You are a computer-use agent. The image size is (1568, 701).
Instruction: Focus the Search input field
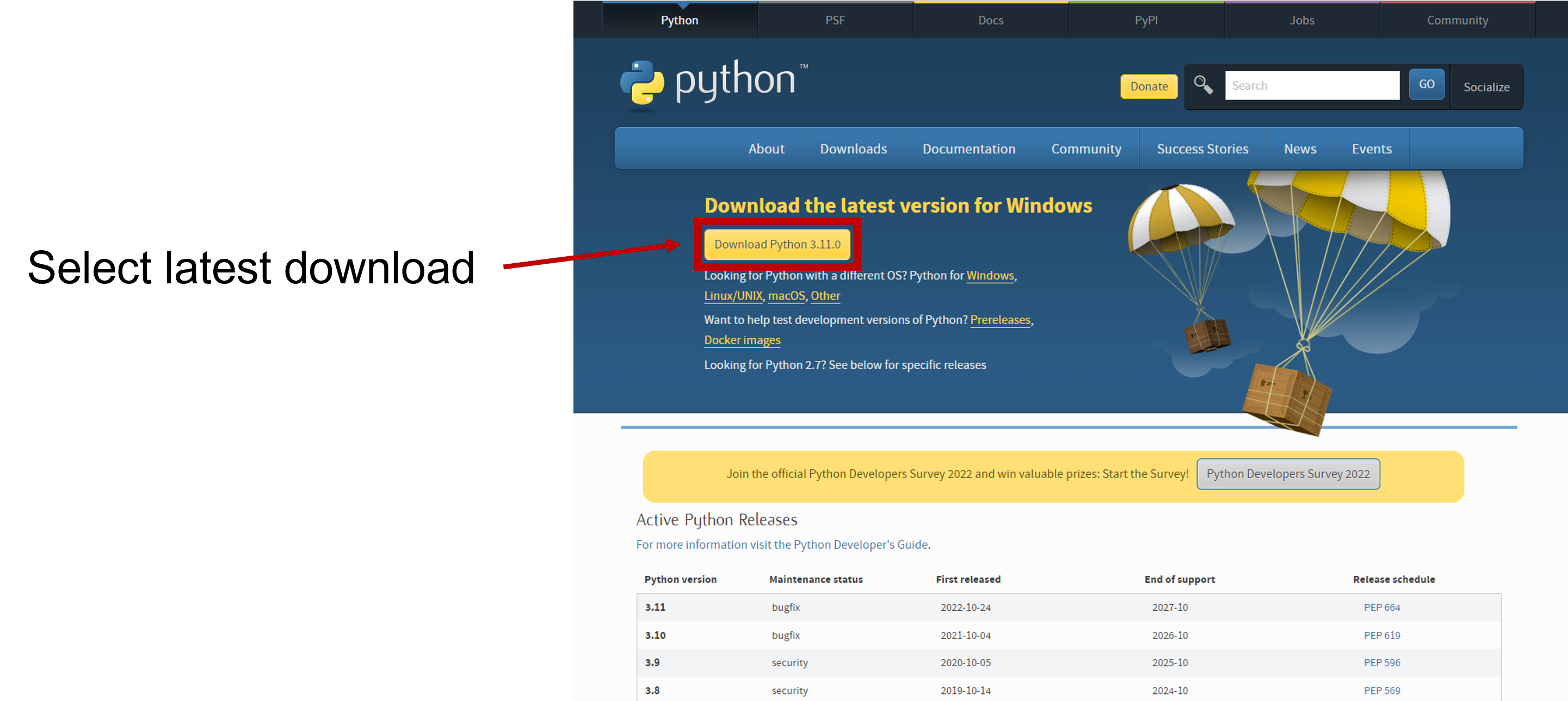(x=1312, y=86)
